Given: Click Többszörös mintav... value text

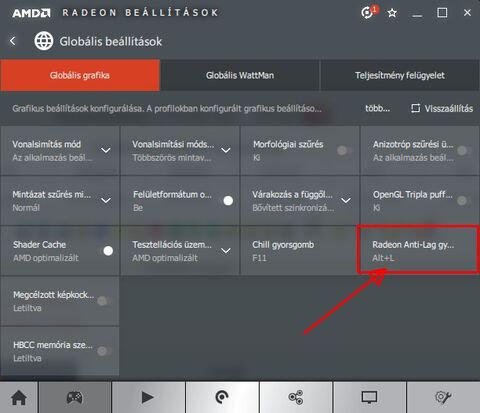Looking at the screenshot, I should (172, 158).
